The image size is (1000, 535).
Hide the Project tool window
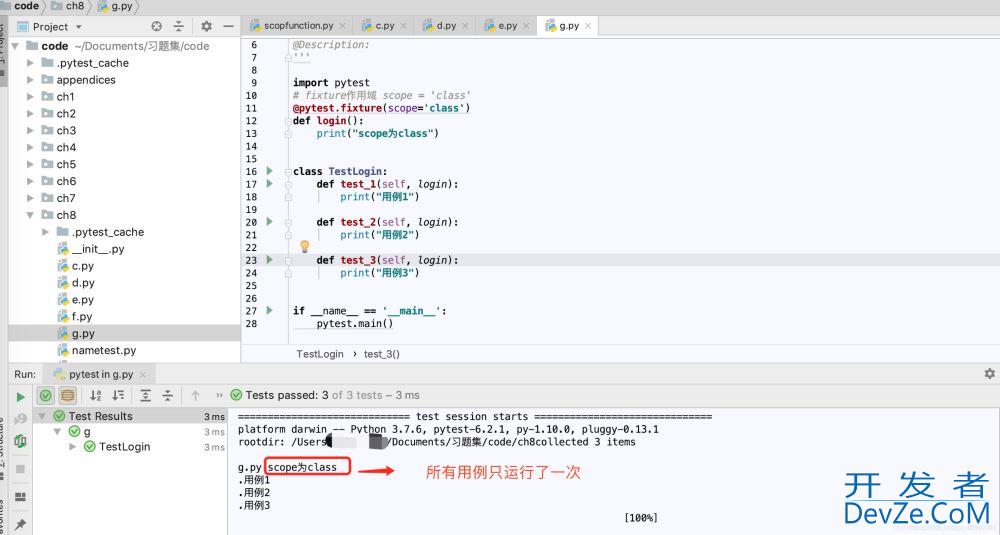coord(228,26)
